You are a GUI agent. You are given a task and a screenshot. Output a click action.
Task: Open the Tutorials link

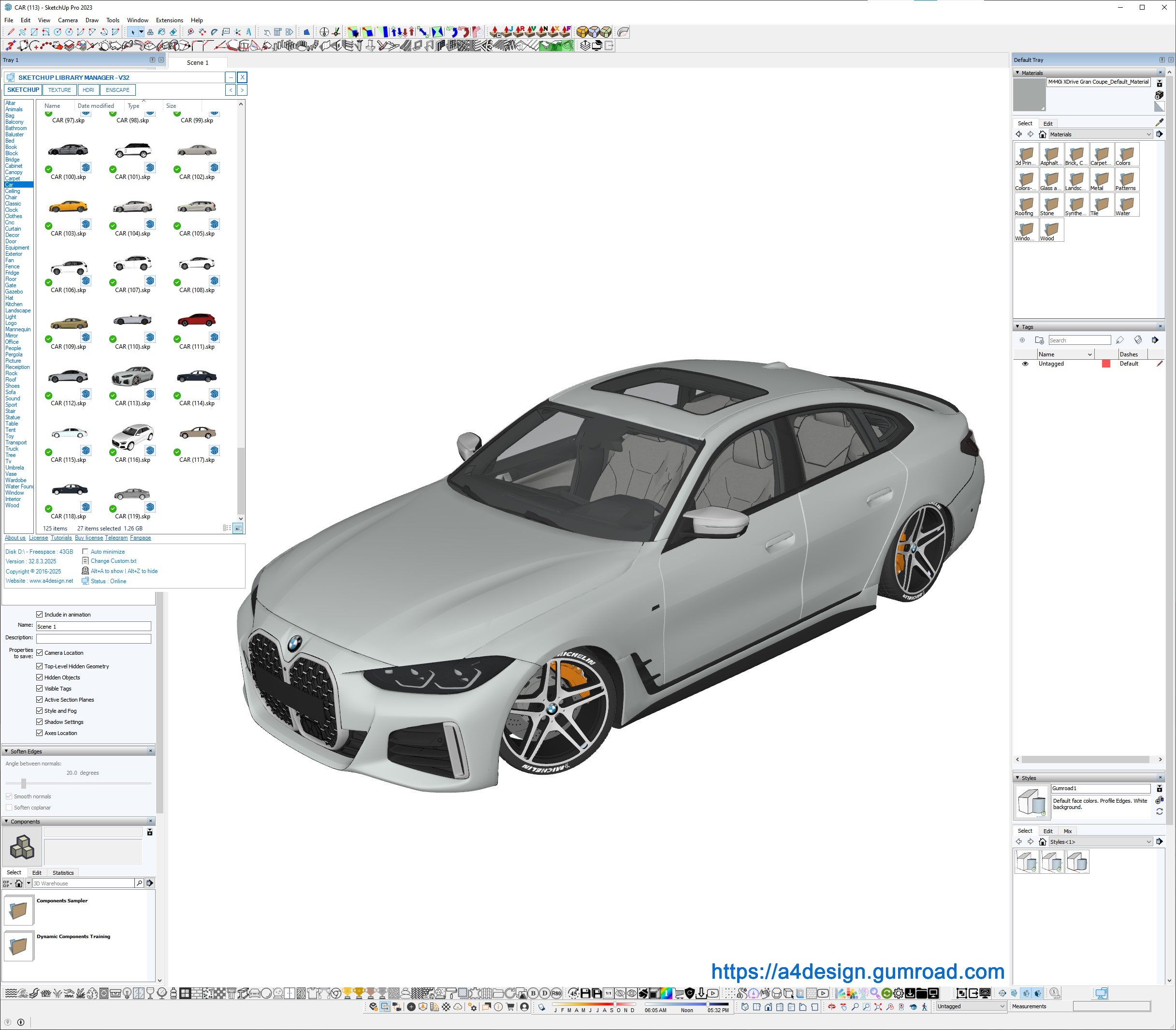61,538
